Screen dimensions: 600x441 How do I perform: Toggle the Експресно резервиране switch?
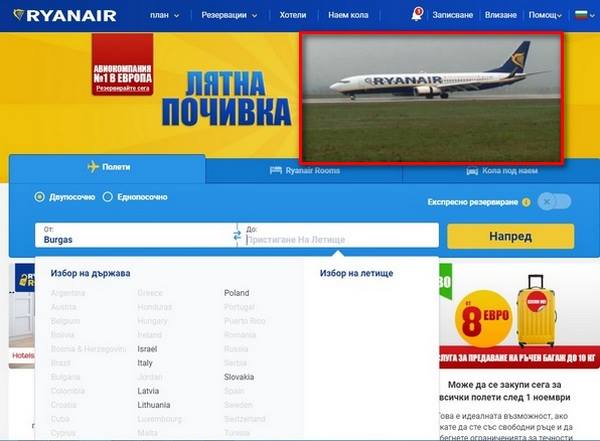tap(554, 201)
